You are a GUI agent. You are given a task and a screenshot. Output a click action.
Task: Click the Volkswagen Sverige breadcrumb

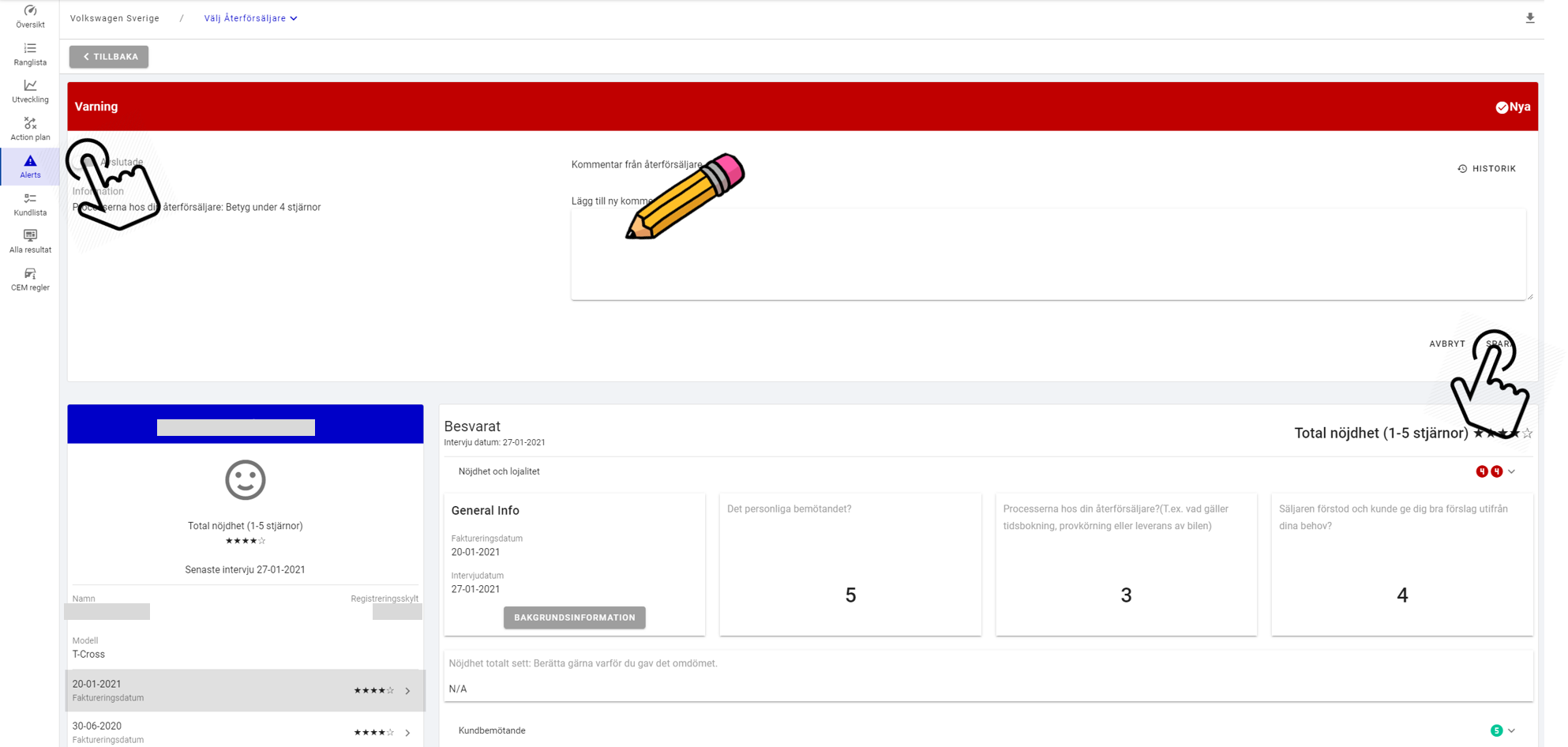[x=114, y=18]
